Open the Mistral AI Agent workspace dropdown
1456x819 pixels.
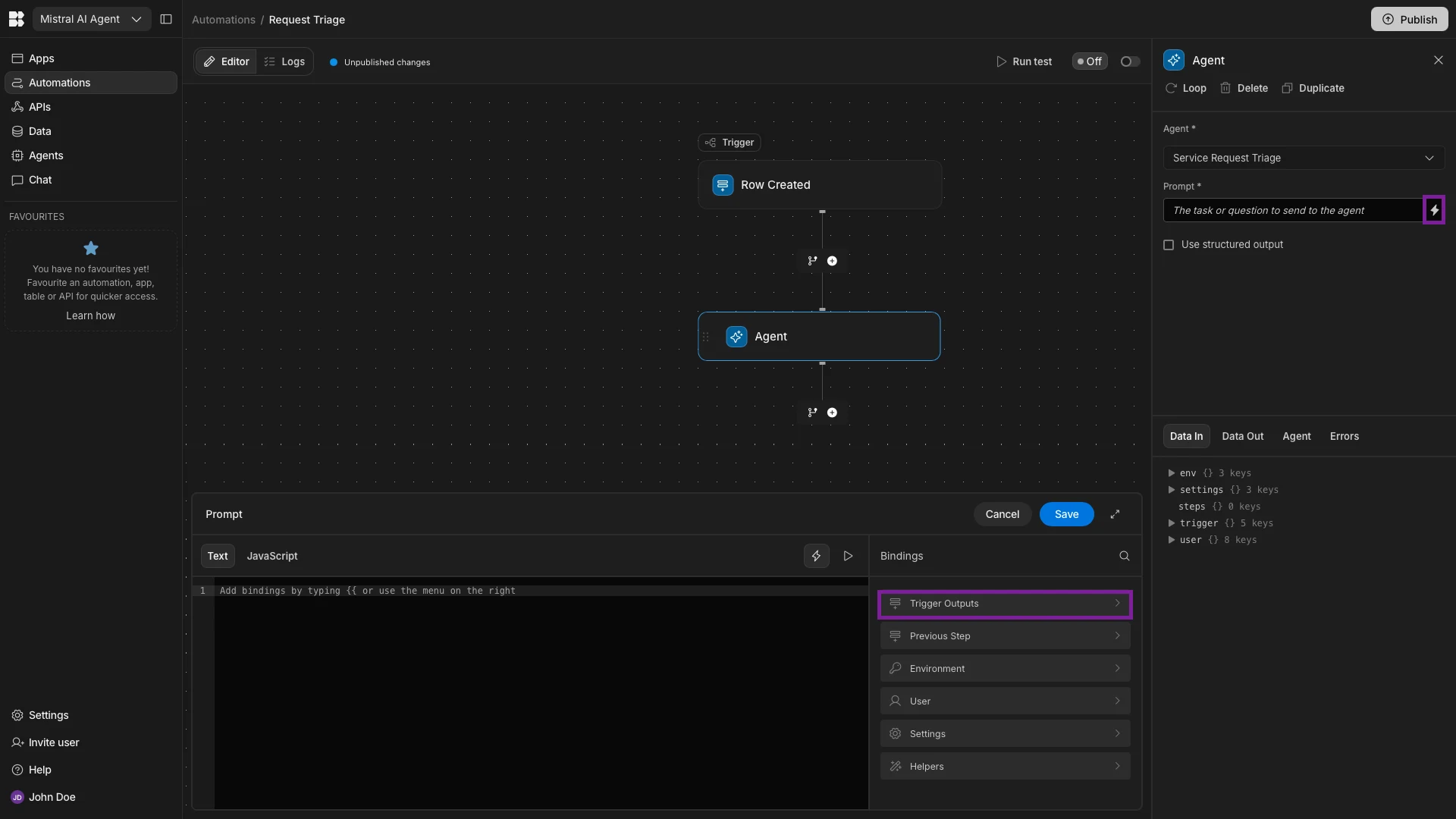point(91,19)
